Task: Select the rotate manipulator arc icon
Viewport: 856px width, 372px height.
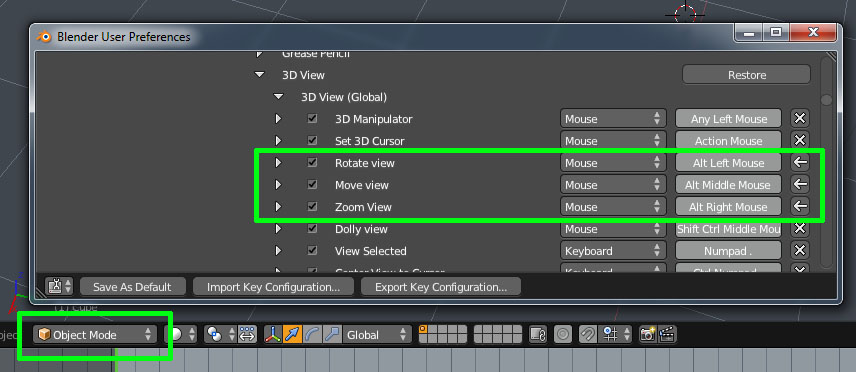Action: point(312,334)
